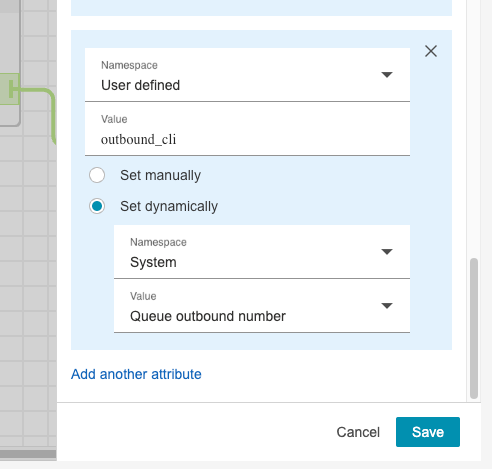This screenshot has height=469, width=492.
Task: Click the Set dynamically label text
Action: click(x=169, y=206)
